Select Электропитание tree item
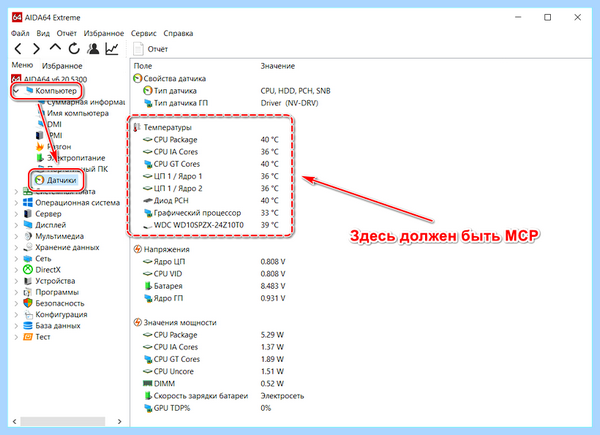Screen dimensions: 600x435 click(x=76, y=158)
